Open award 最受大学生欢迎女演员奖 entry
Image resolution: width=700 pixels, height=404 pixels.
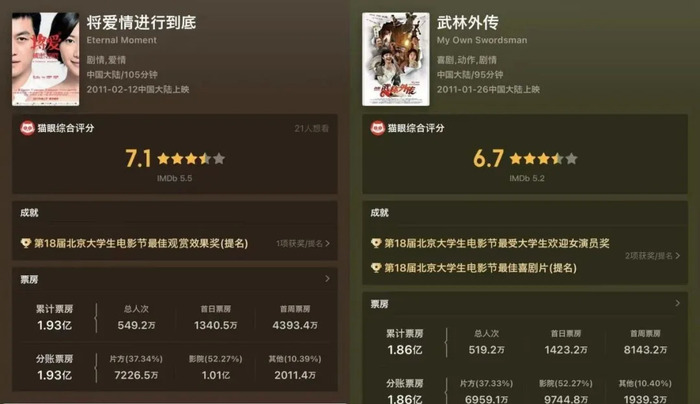tap(497, 243)
